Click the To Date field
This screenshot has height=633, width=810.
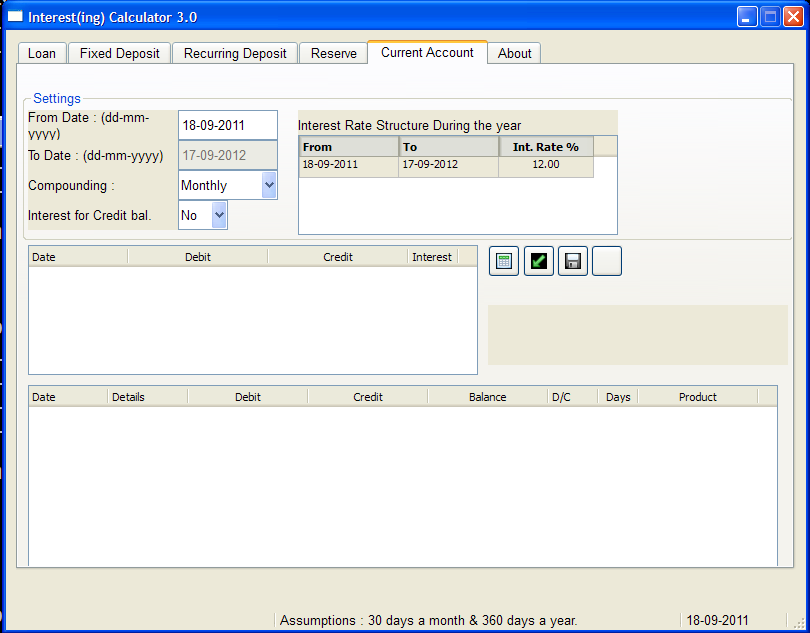(x=227, y=156)
